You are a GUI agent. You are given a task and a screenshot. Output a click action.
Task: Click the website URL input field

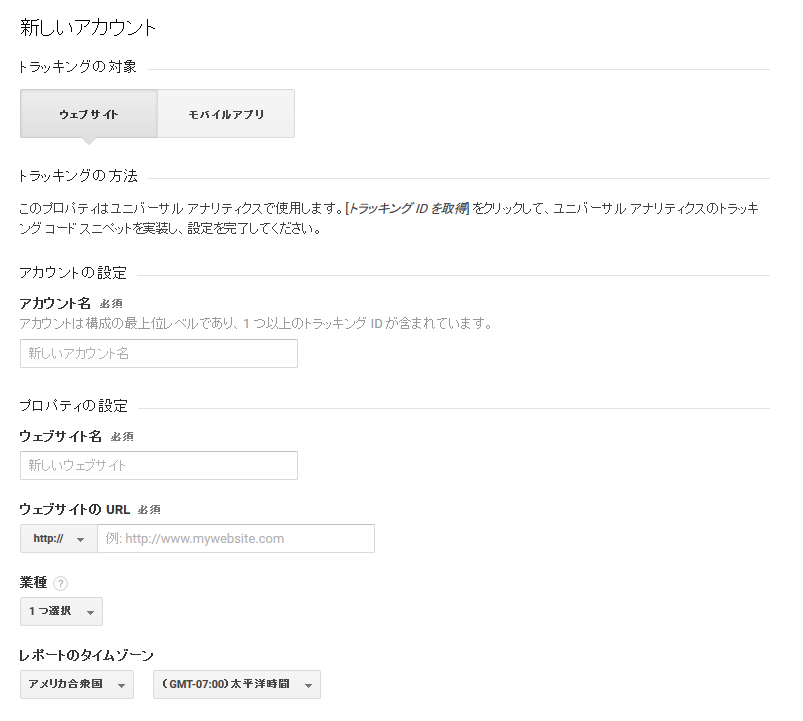tap(236, 539)
